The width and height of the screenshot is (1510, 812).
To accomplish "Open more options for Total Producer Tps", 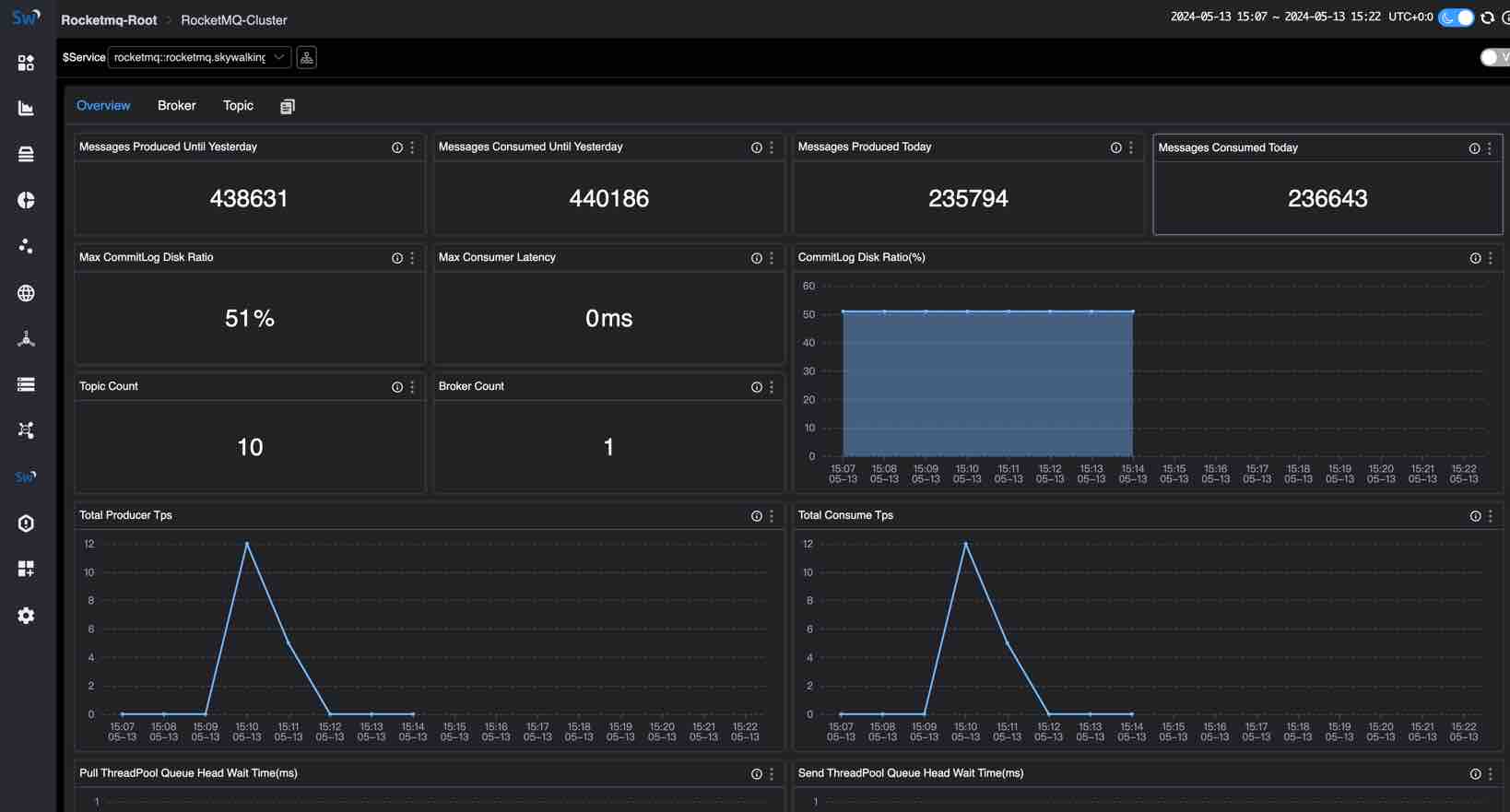I will pos(772,516).
